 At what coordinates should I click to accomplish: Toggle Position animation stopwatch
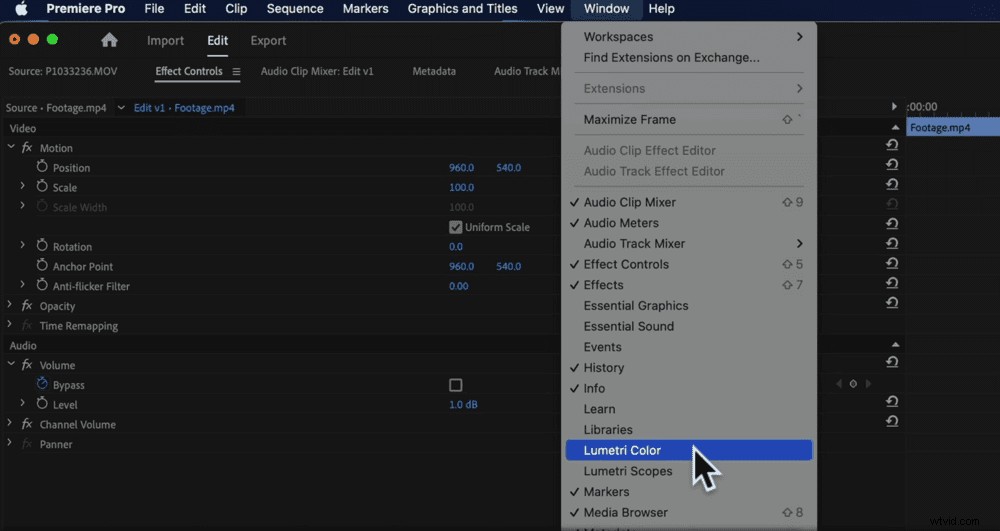tap(42, 167)
